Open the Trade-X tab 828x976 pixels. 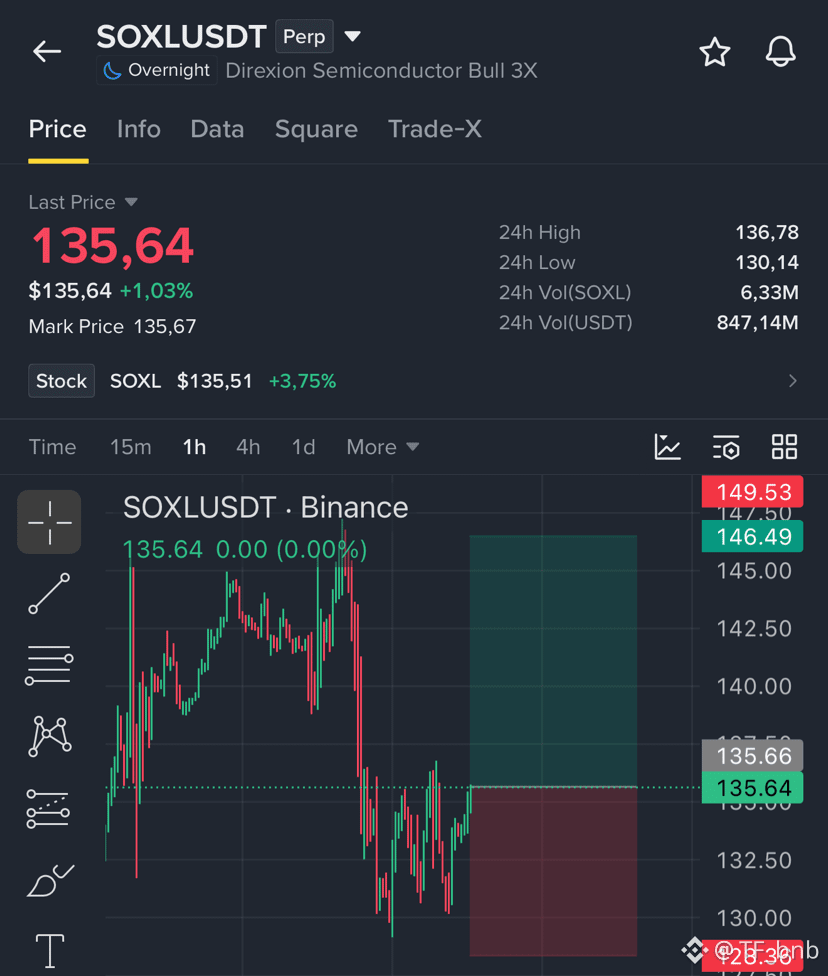click(x=435, y=129)
